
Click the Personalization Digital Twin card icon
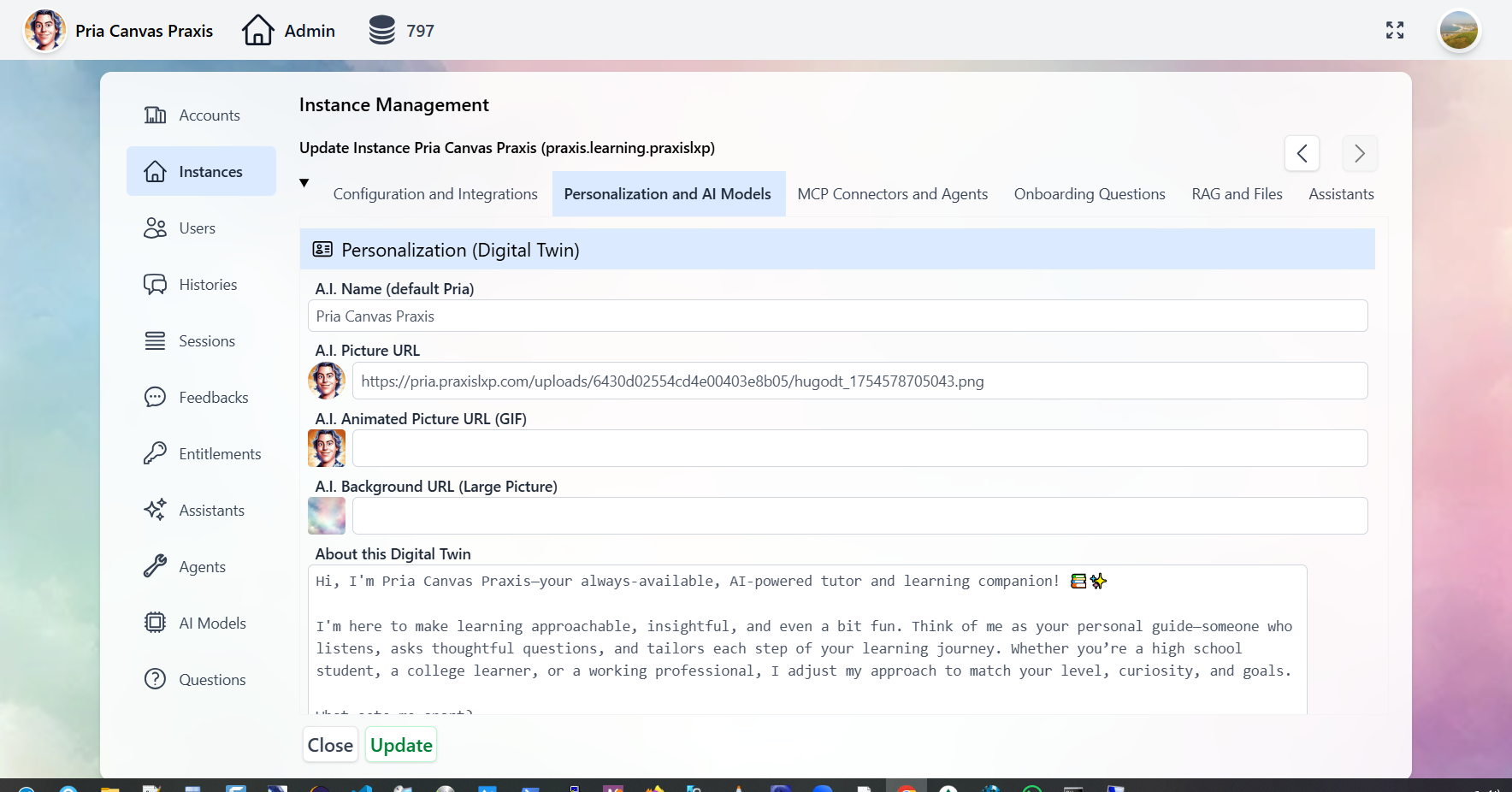pos(322,250)
